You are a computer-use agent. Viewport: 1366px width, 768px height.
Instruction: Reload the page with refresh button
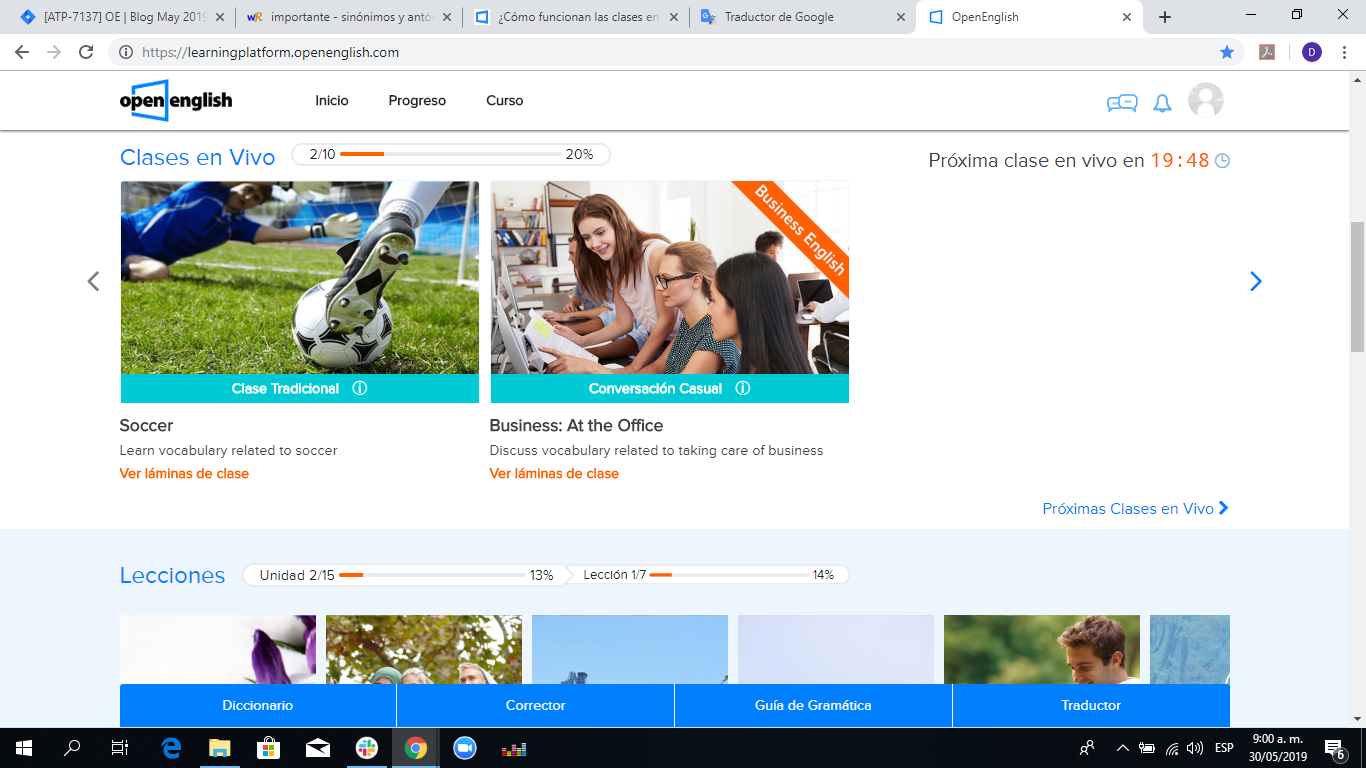tap(86, 52)
